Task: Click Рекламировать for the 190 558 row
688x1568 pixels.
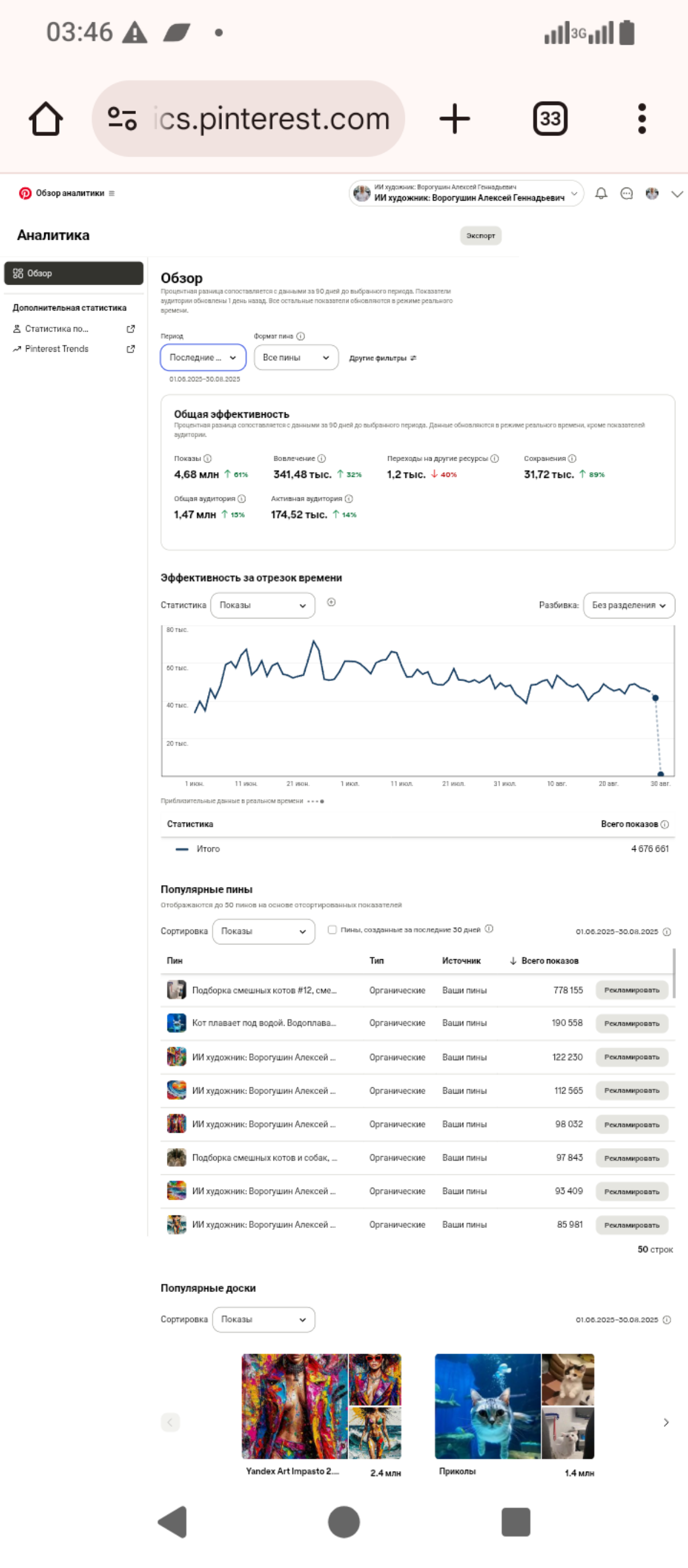Action: (x=631, y=1023)
